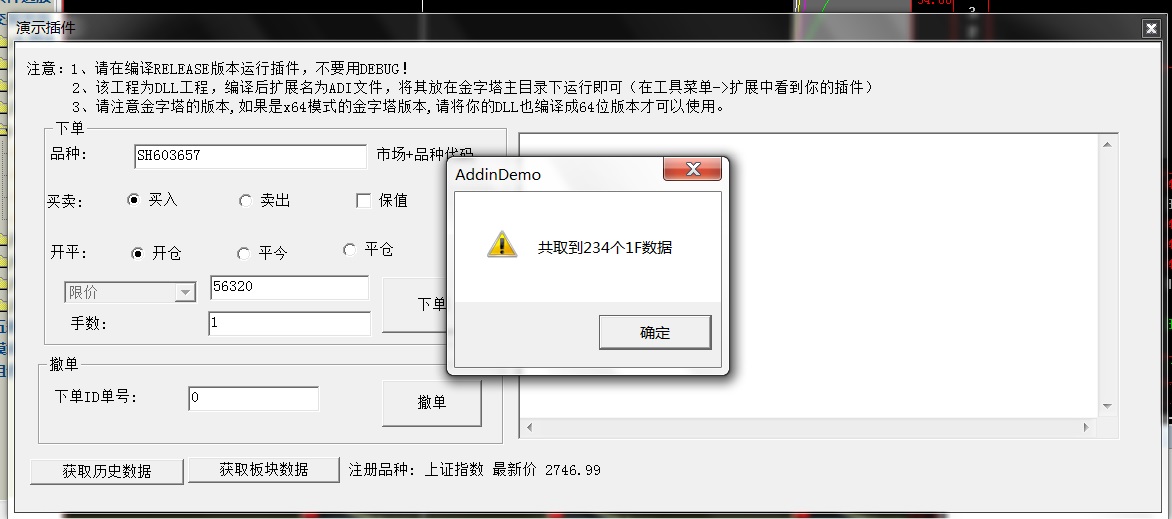Open the 限价 order type dropdown
This screenshot has width=1172, height=519.
click(x=185, y=292)
